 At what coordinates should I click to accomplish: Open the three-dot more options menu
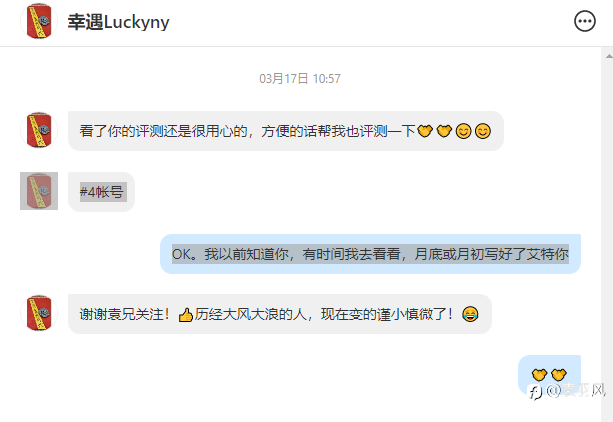(x=584, y=21)
